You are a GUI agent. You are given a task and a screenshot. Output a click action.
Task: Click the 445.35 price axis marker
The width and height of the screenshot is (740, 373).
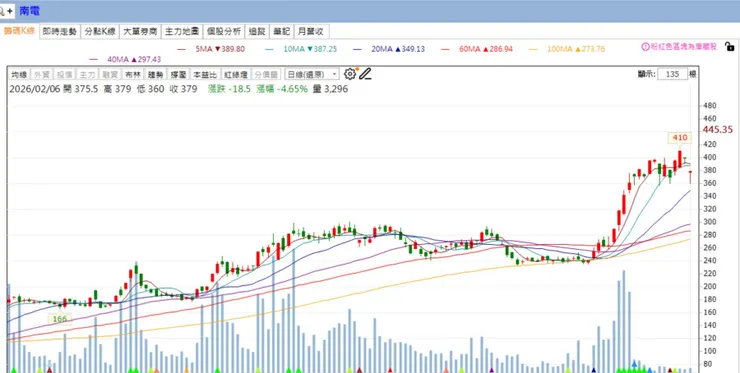click(x=718, y=130)
